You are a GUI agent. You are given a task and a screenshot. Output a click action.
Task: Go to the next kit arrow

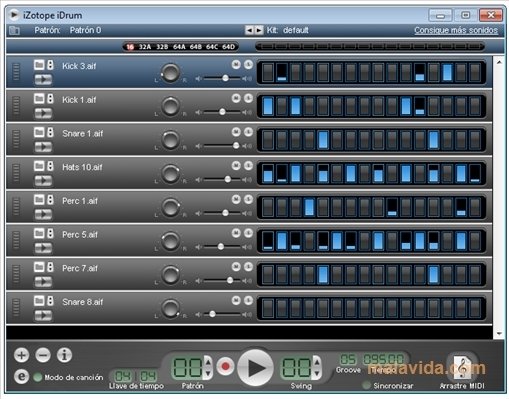(259, 30)
